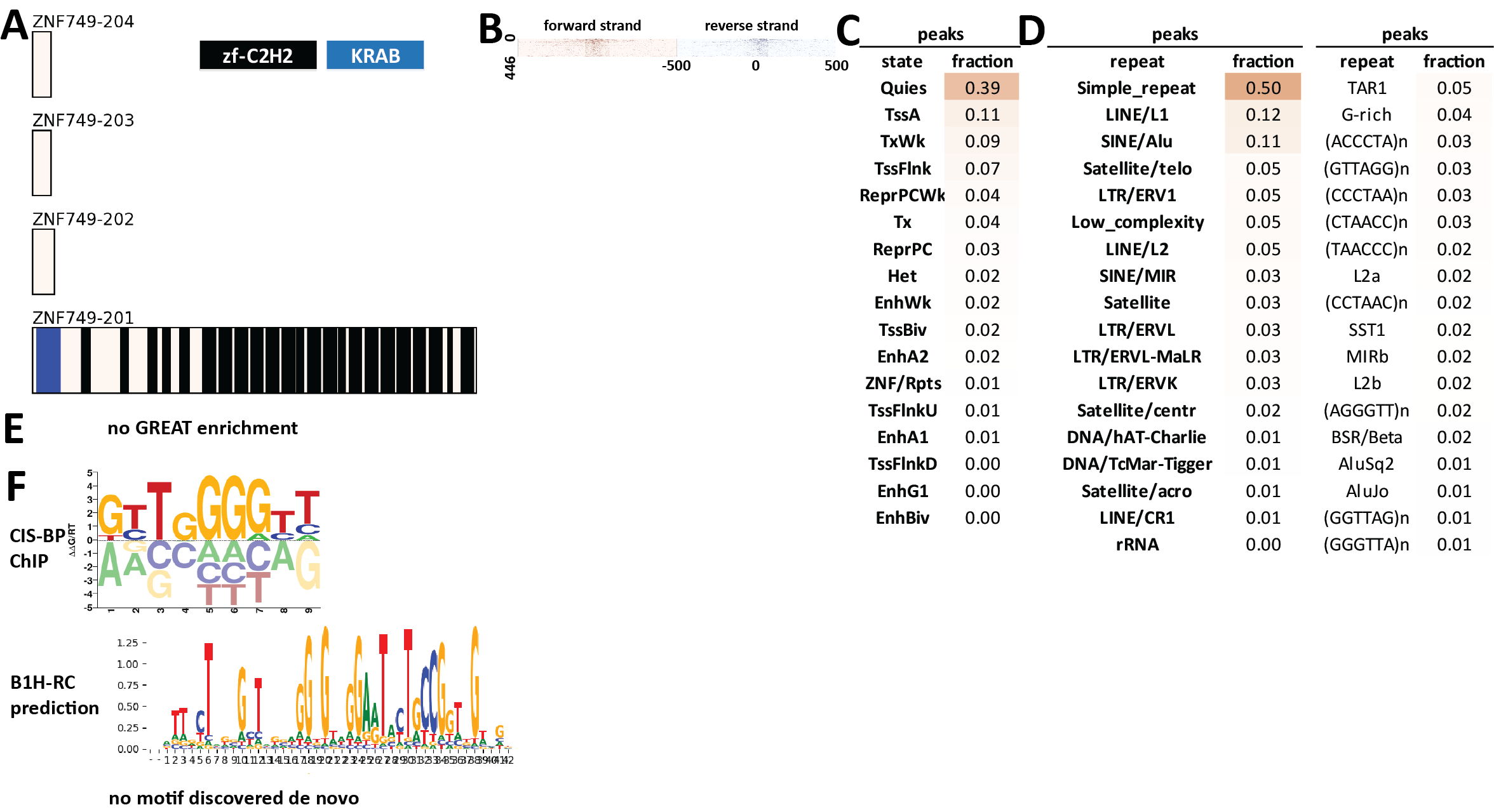
Task: Click the (GTTAGG)n repeat entry
Action: (1366, 169)
